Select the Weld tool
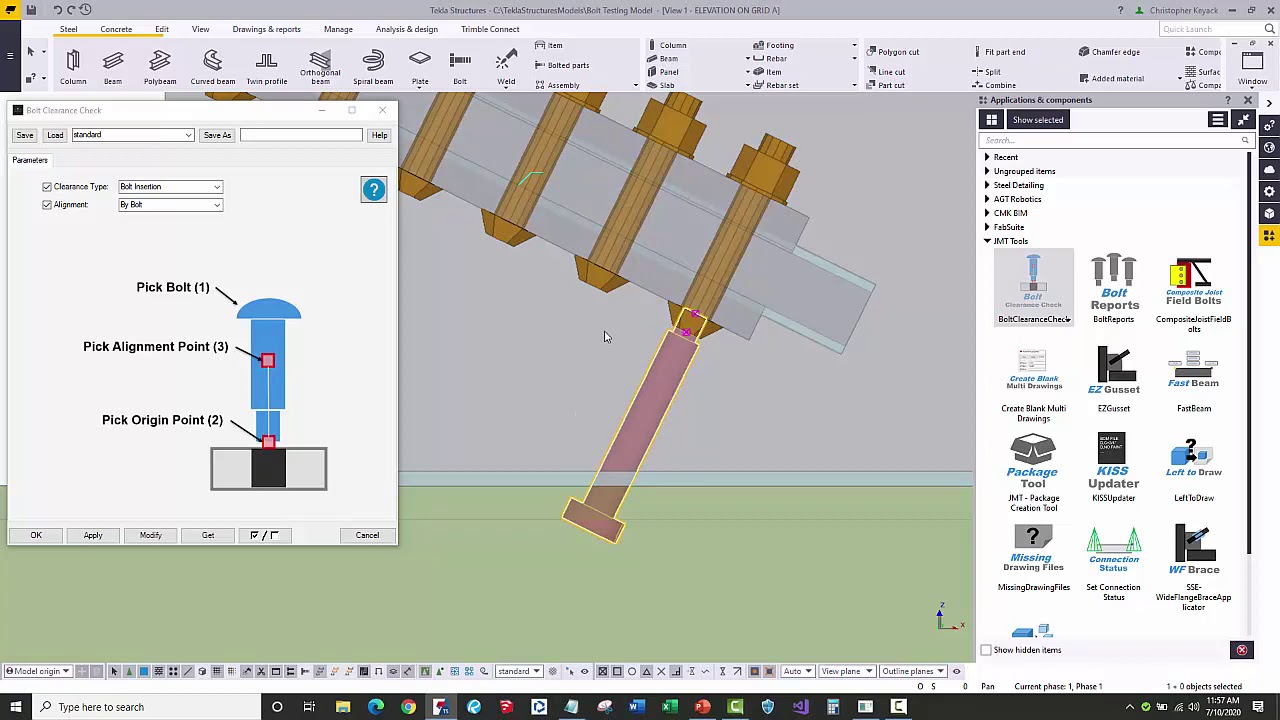The height and width of the screenshot is (720, 1280). pyautogui.click(x=506, y=68)
